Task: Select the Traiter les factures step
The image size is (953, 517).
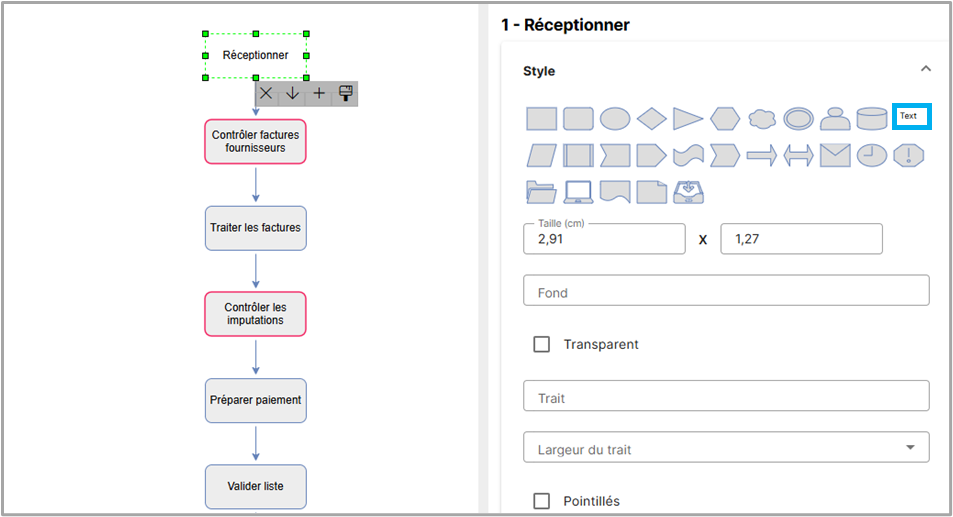Action: click(255, 228)
